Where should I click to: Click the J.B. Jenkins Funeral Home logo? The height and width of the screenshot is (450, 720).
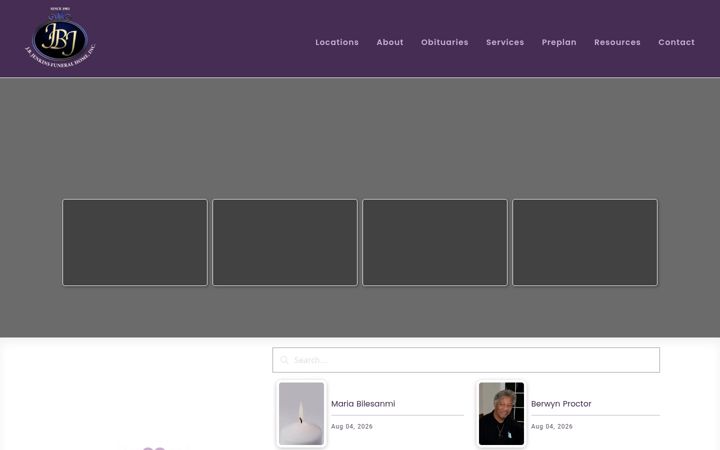click(60, 38)
